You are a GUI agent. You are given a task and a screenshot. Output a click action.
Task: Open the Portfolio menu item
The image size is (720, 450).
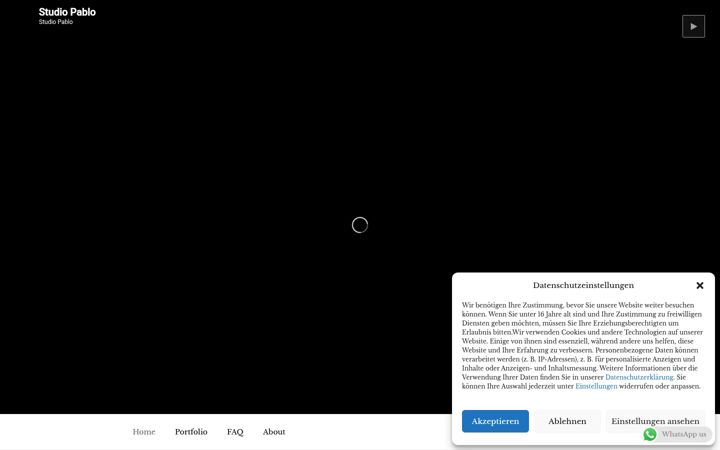click(191, 432)
